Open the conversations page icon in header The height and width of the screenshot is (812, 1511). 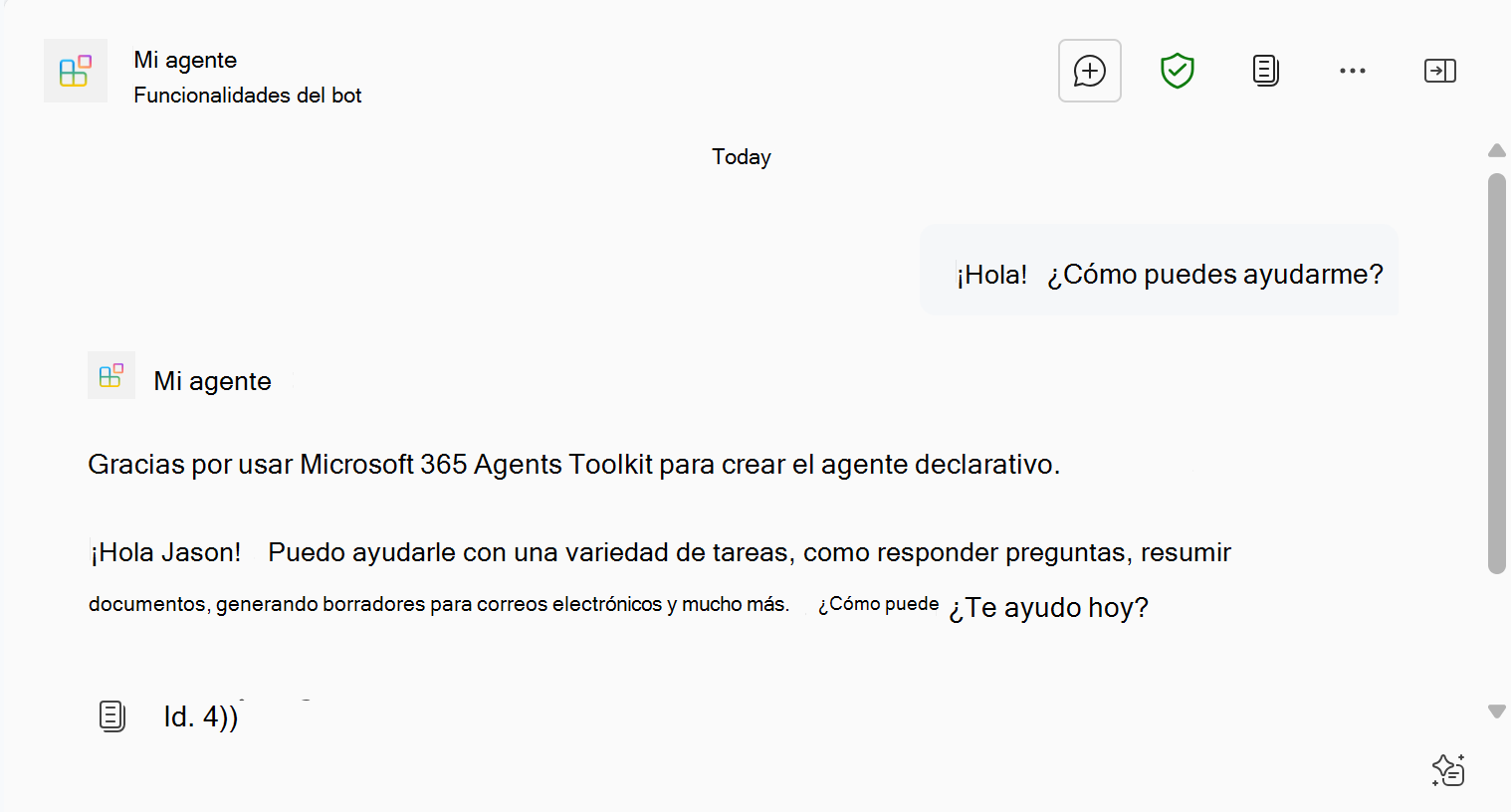tap(1265, 71)
